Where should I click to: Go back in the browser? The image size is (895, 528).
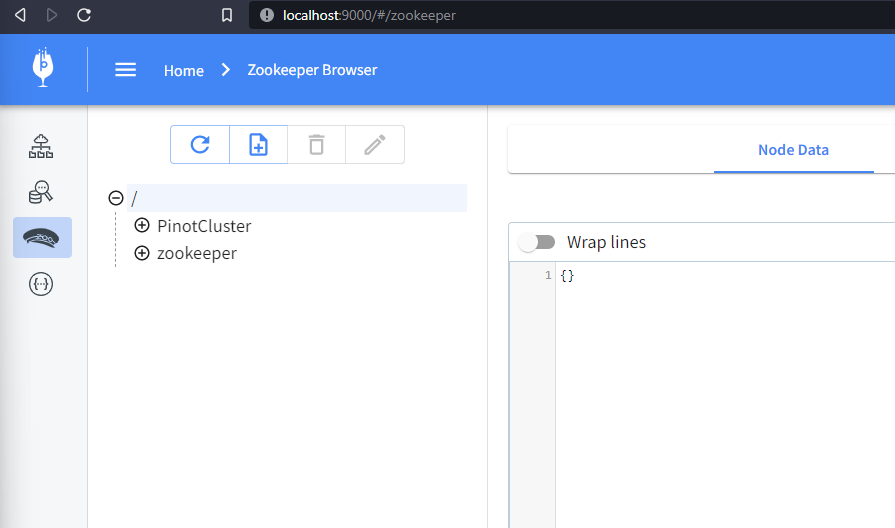pos(21,15)
